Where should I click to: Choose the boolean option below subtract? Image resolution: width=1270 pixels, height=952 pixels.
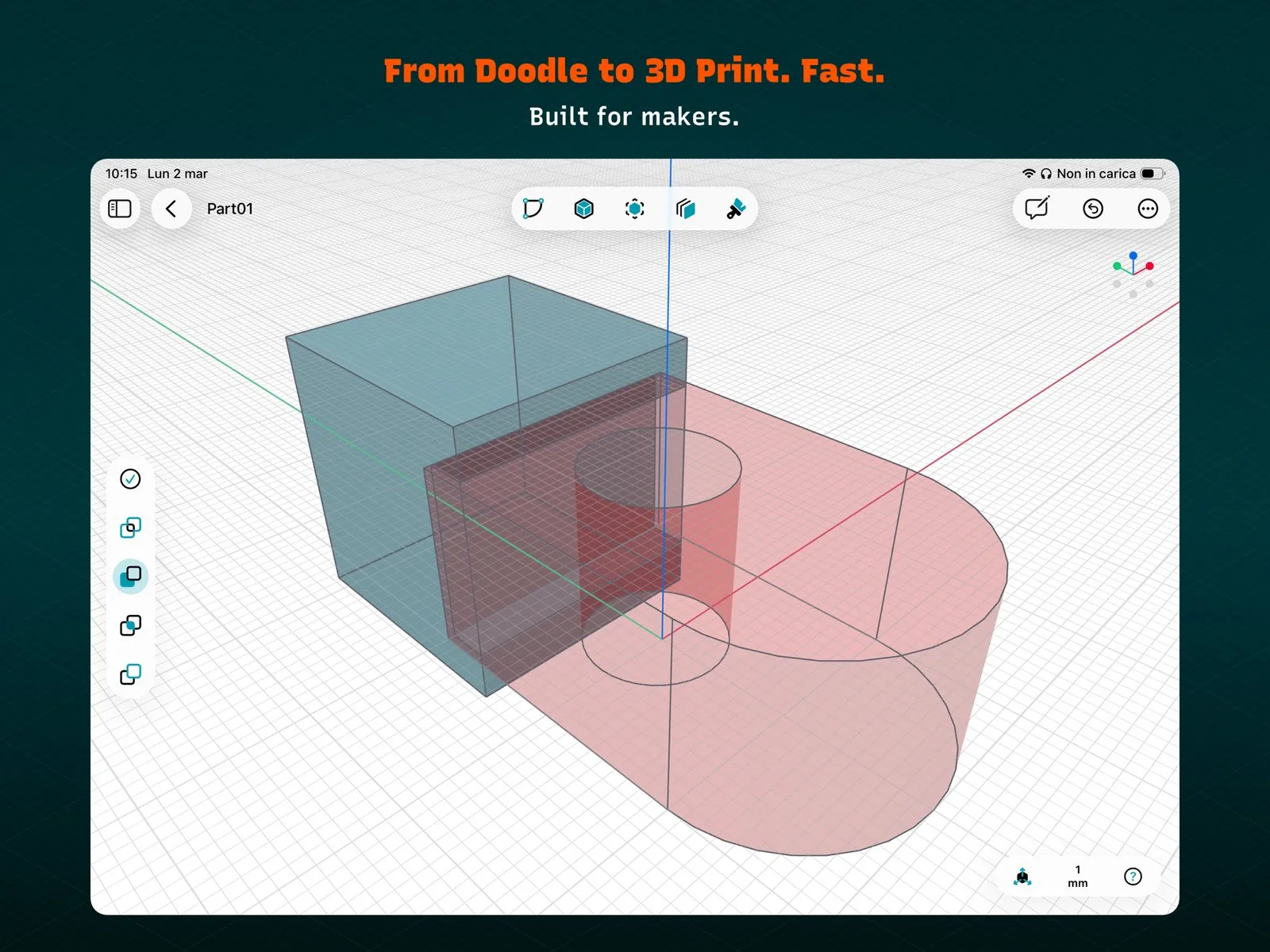pos(130,625)
